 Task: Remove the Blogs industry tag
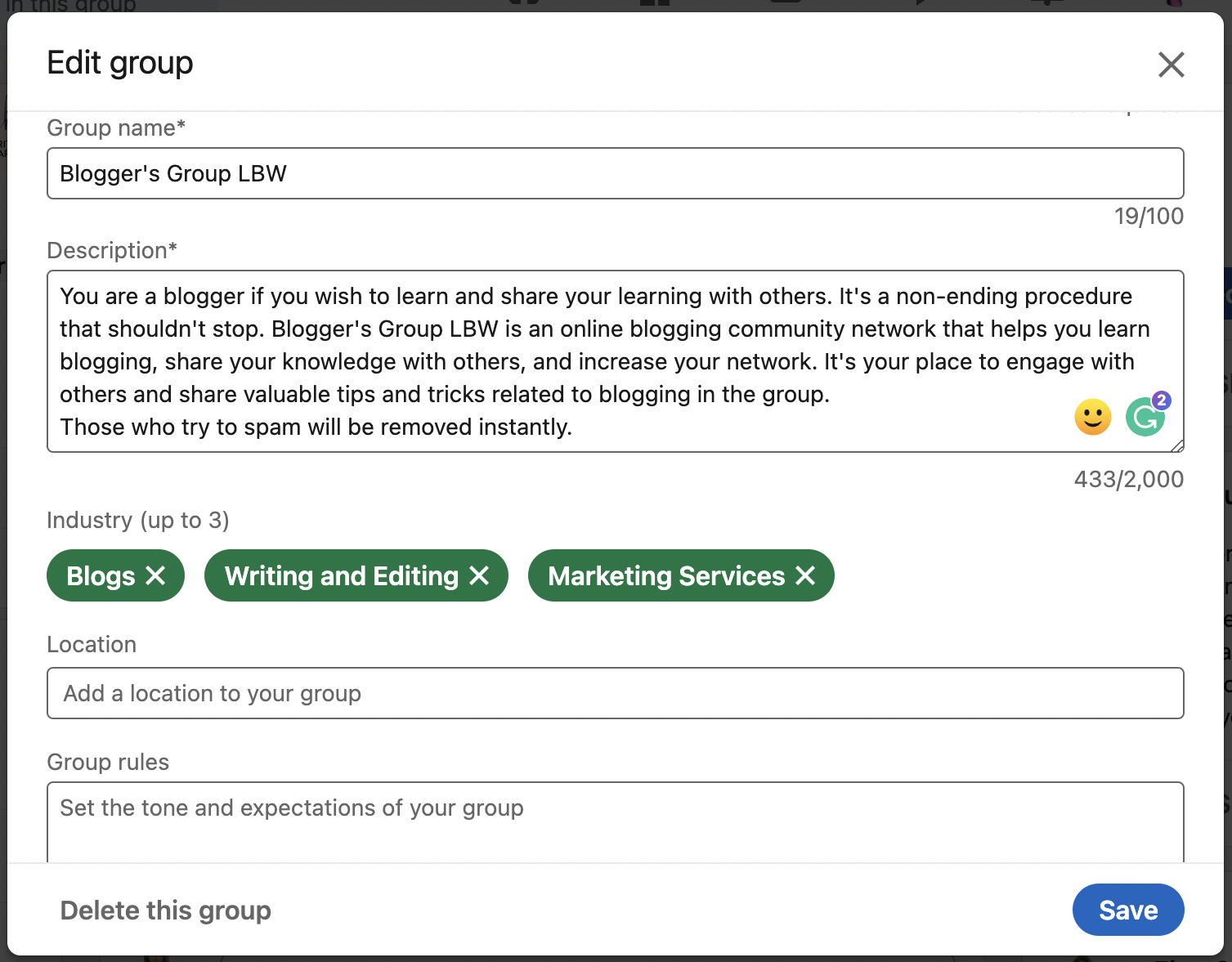[156, 575]
